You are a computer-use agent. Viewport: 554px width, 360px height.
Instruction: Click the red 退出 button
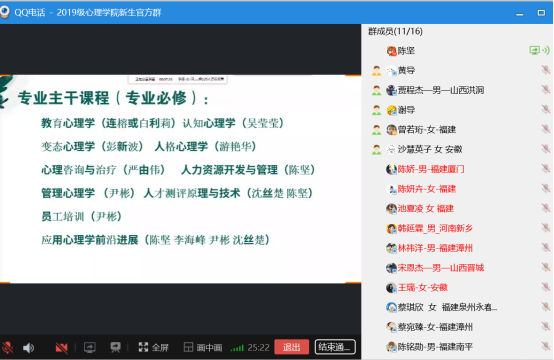pos(291,347)
